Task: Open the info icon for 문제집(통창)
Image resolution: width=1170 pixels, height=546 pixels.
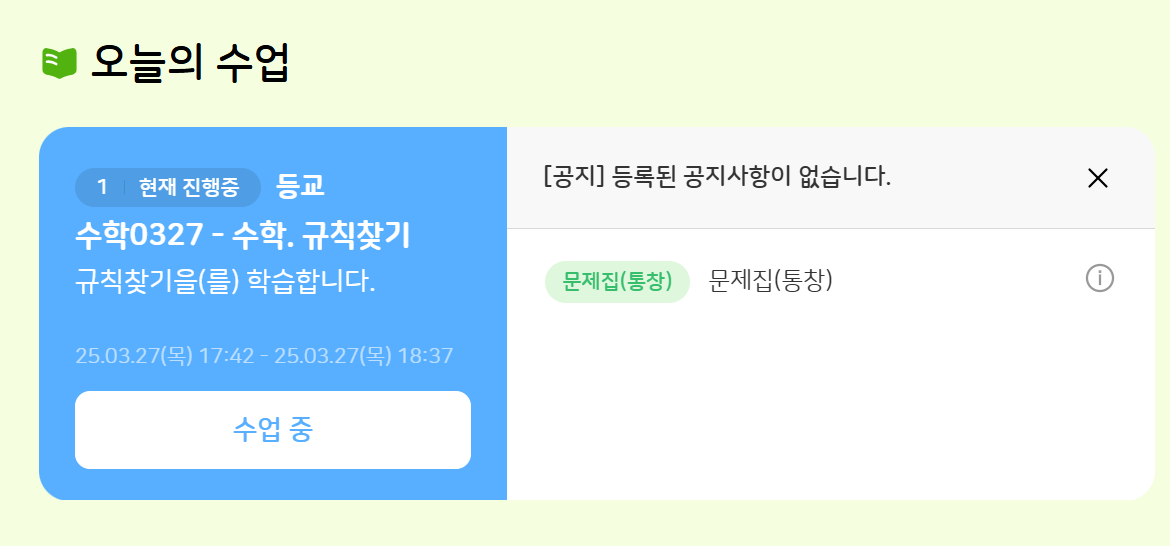Action: [1099, 279]
